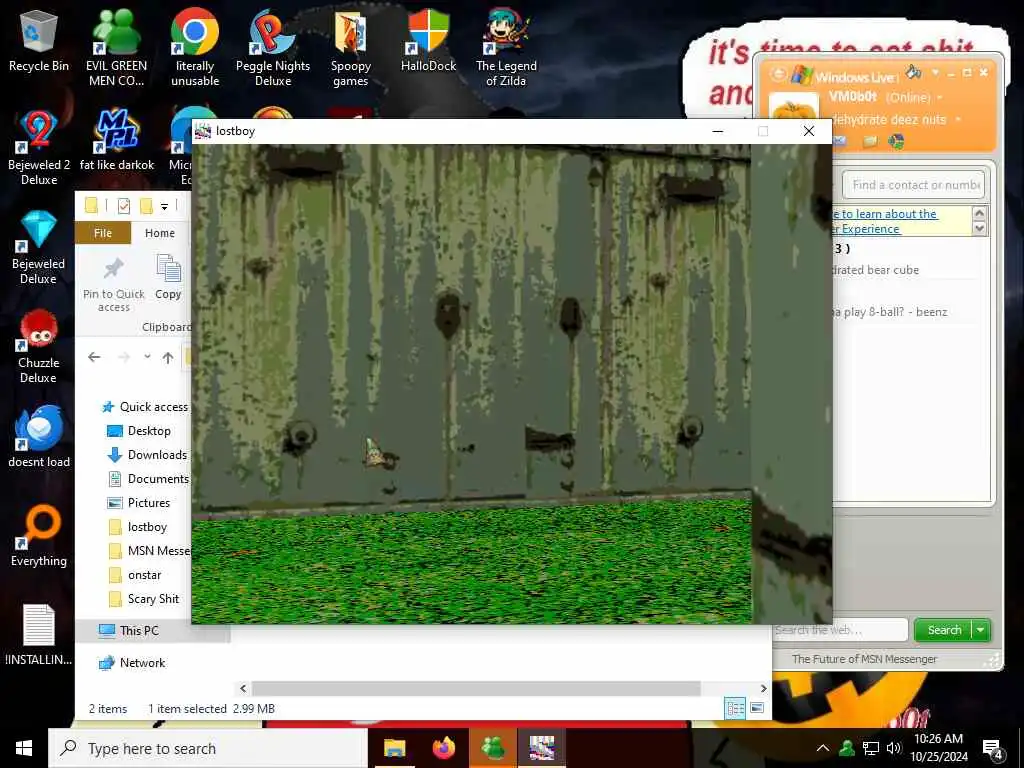The image size is (1024, 768).
Task: Click the VM0b0t display name in Messenger
Action: (852, 97)
